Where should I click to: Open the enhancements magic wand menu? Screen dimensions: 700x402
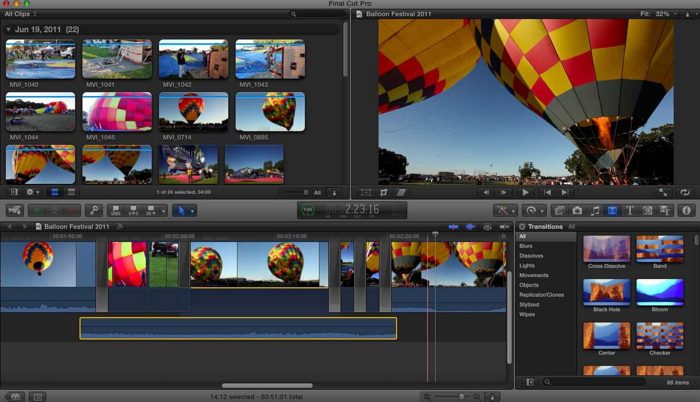click(505, 210)
